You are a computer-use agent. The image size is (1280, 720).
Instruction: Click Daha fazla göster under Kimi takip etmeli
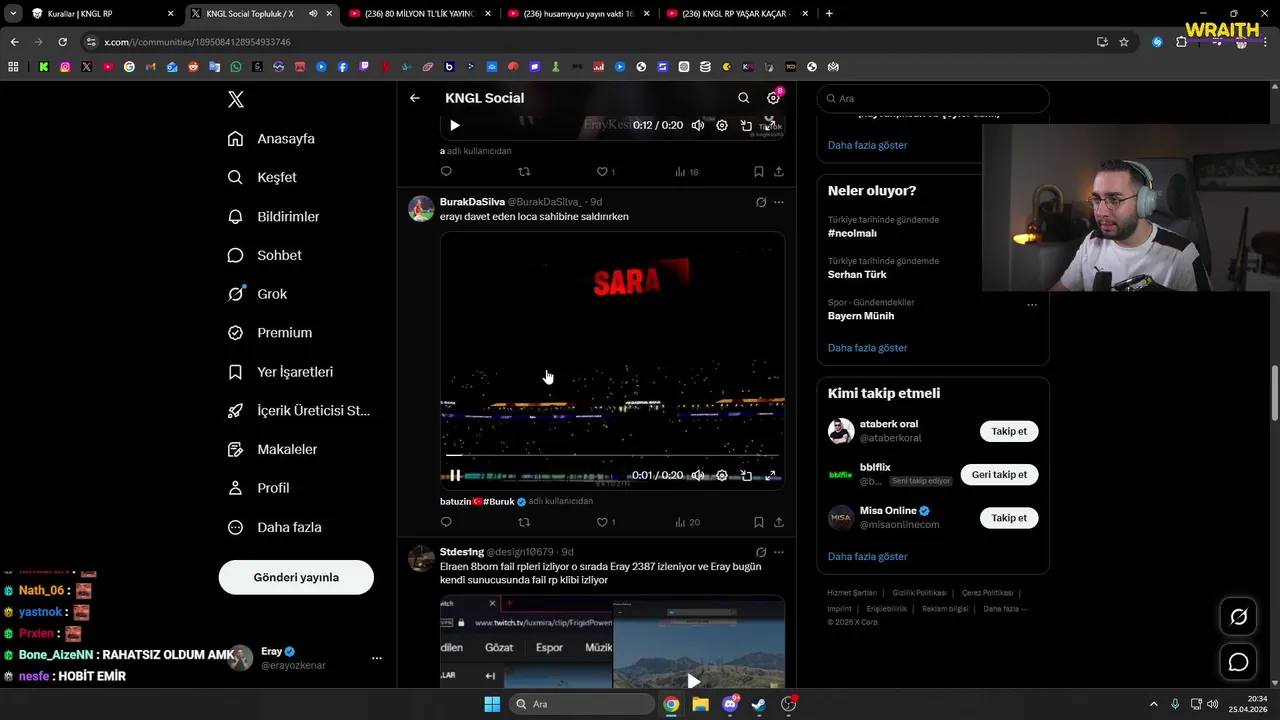pos(867,556)
